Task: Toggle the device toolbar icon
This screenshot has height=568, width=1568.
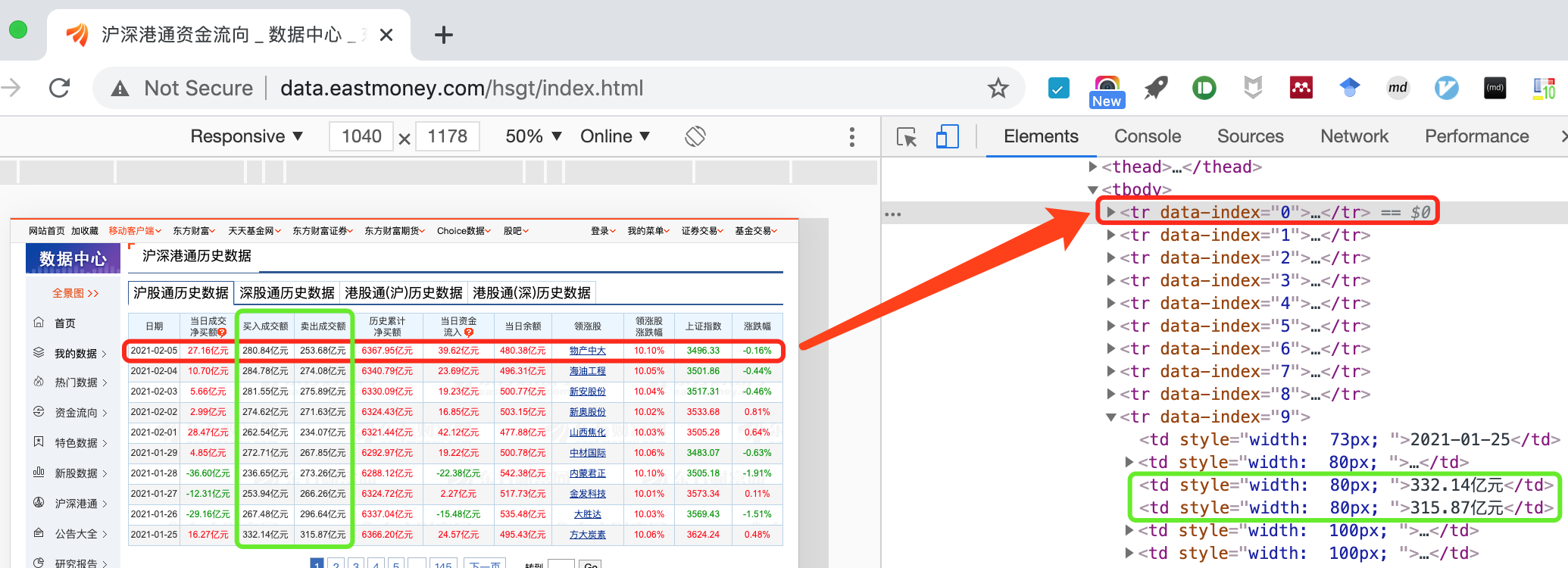Action: point(947,137)
